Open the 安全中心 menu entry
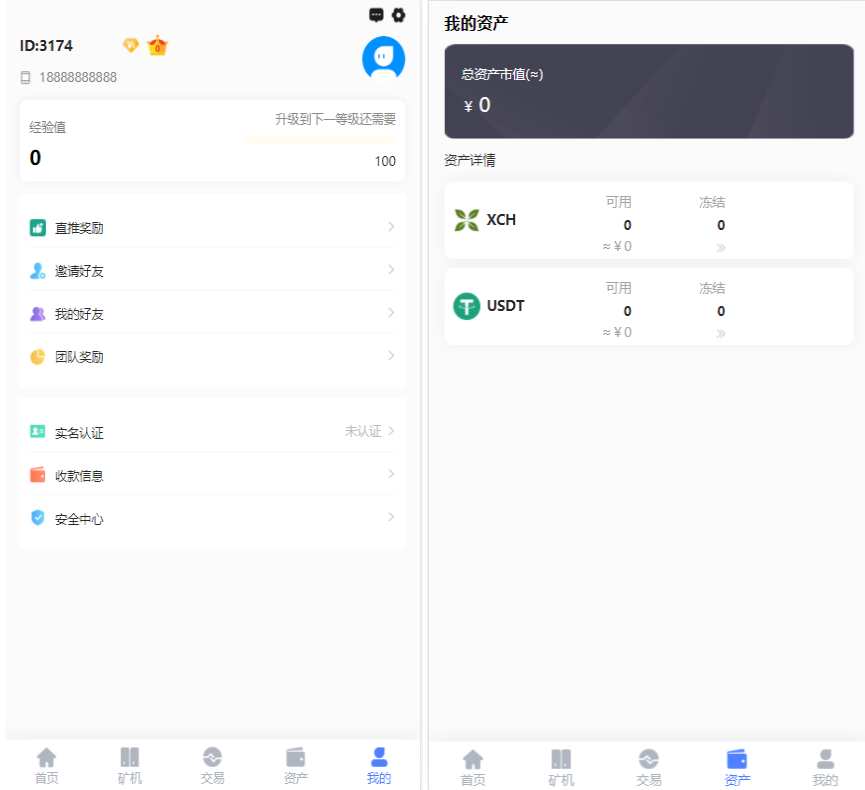This screenshot has width=865, height=790. click(212, 518)
